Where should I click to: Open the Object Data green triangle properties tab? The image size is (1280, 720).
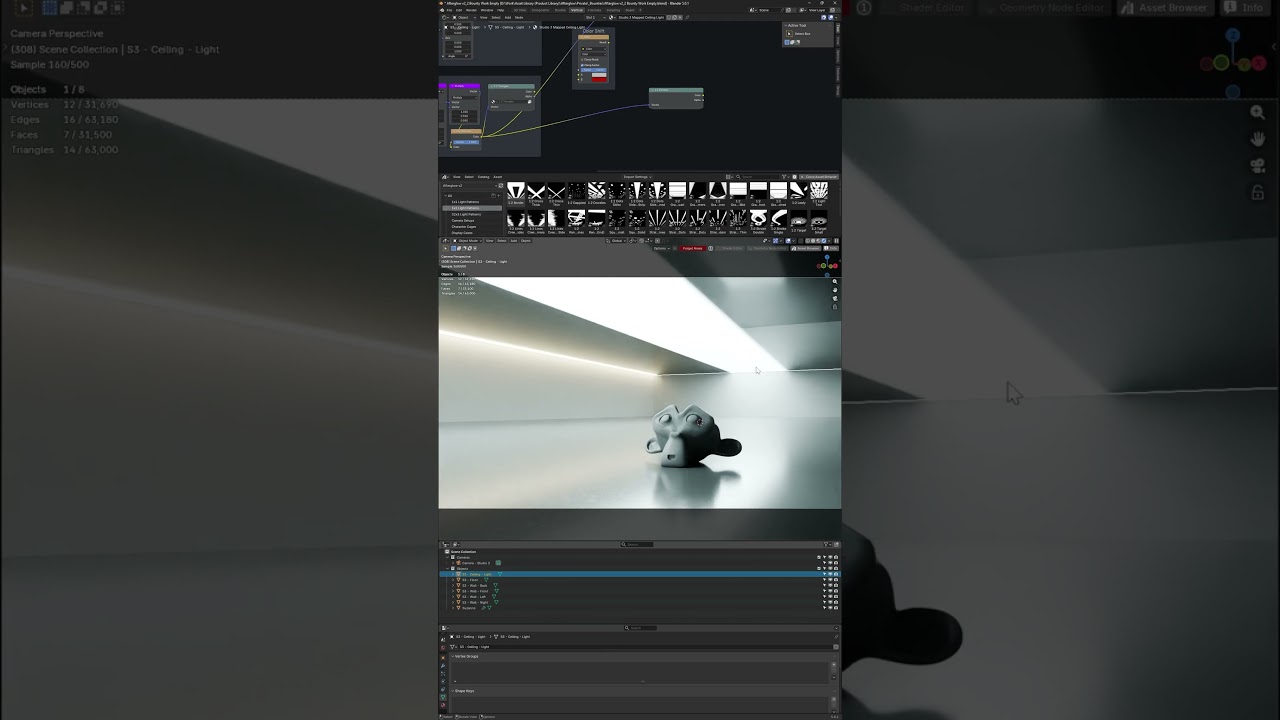coord(443,697)
